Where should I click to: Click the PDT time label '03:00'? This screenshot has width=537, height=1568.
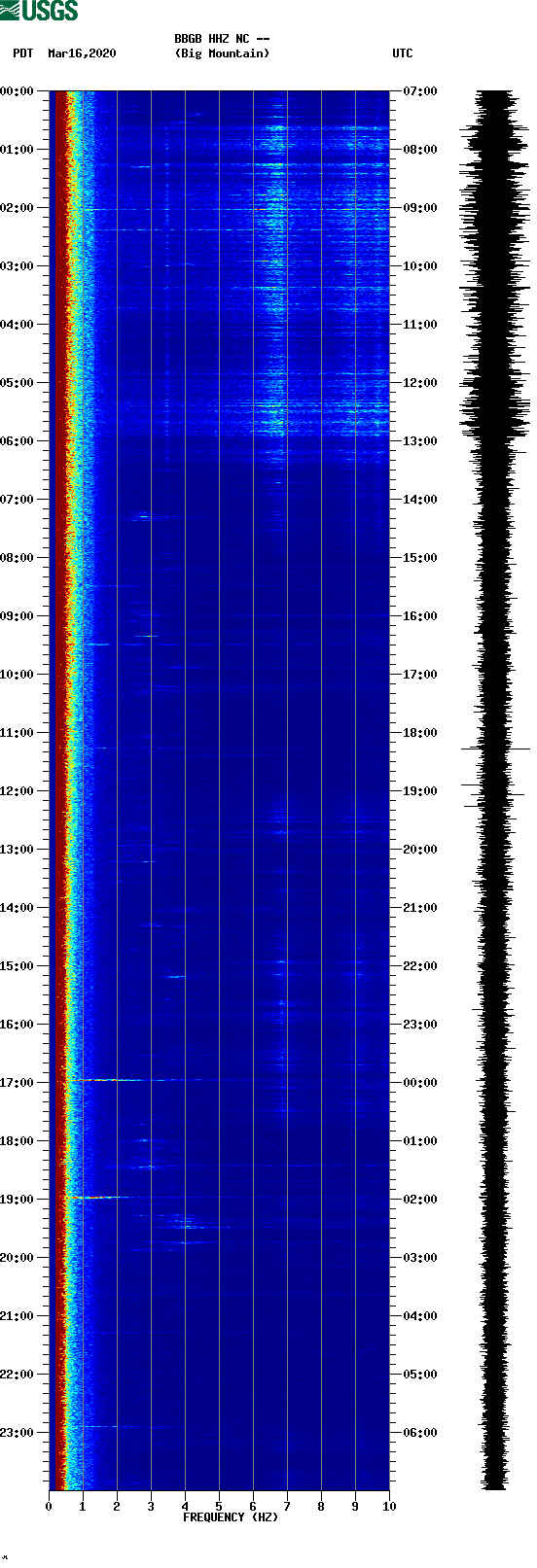coord(18,266)
